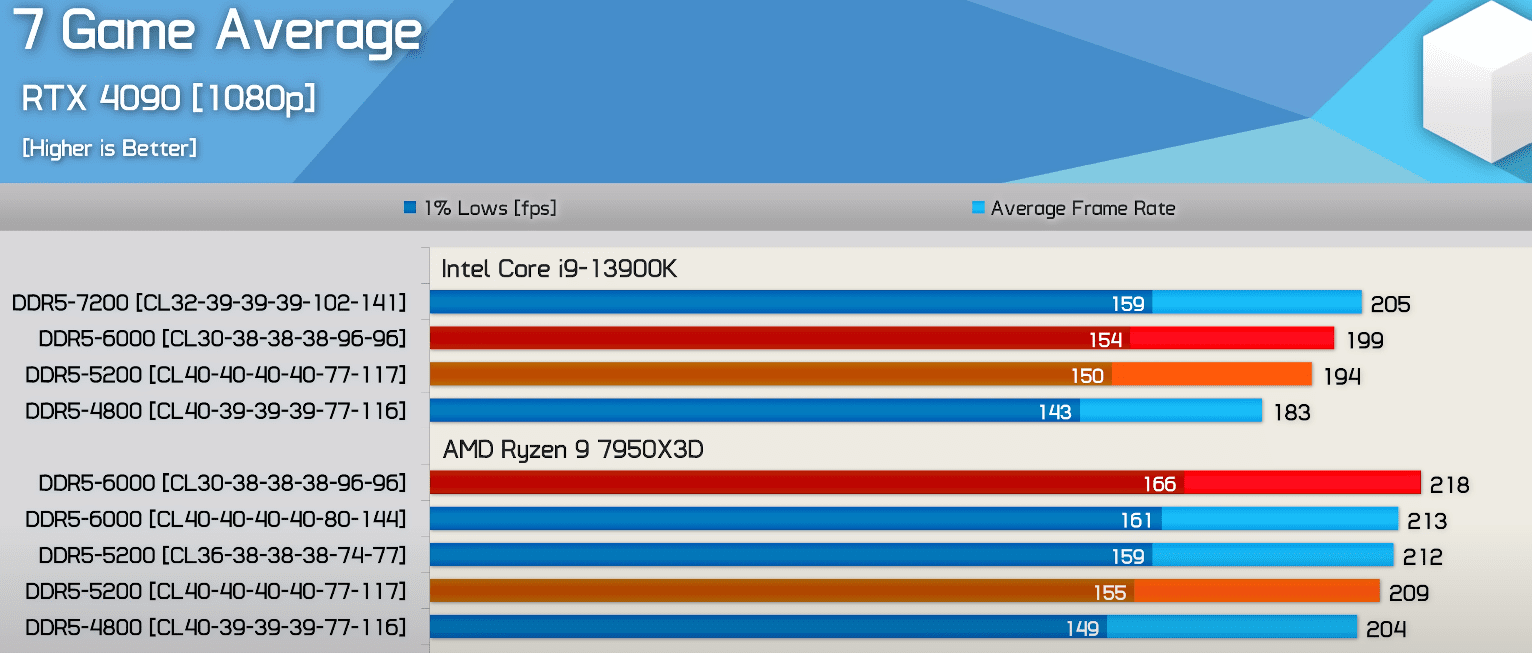
Task: Click the 143 1% low value
Action: tap(1055, 412)
